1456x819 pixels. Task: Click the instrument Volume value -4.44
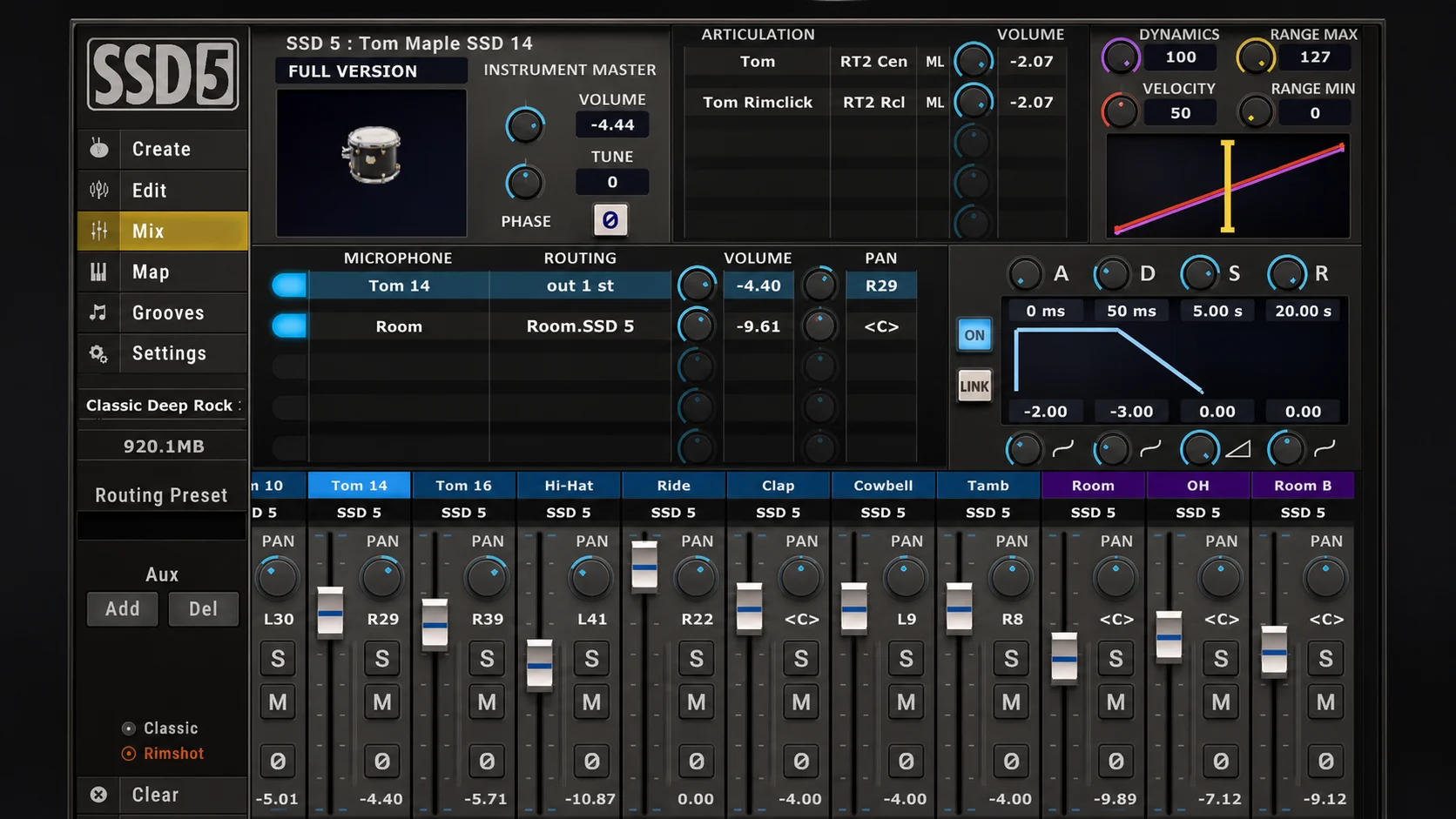pos(612,125)
